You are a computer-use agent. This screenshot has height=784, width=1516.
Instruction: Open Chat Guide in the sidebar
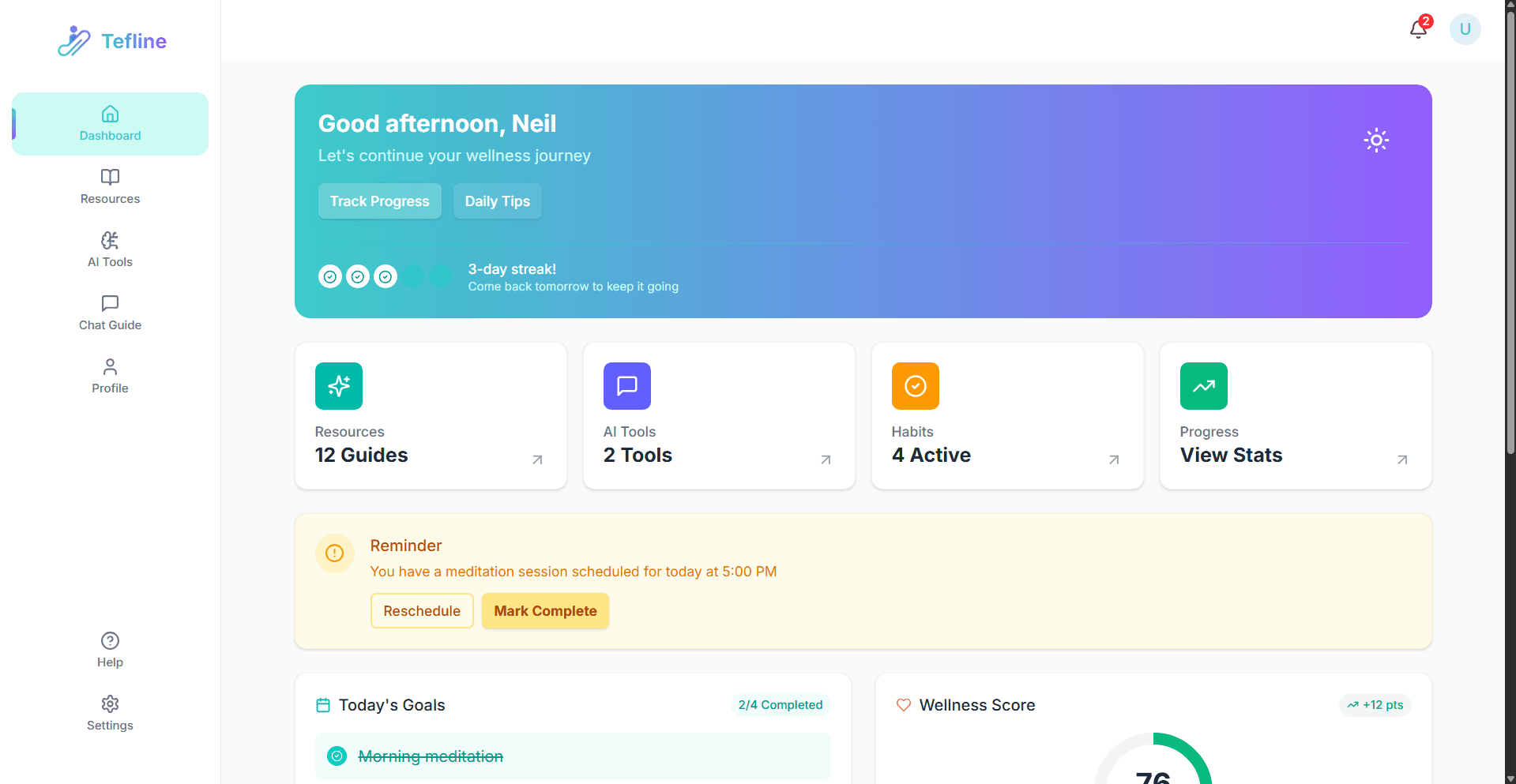pos(110,313)
